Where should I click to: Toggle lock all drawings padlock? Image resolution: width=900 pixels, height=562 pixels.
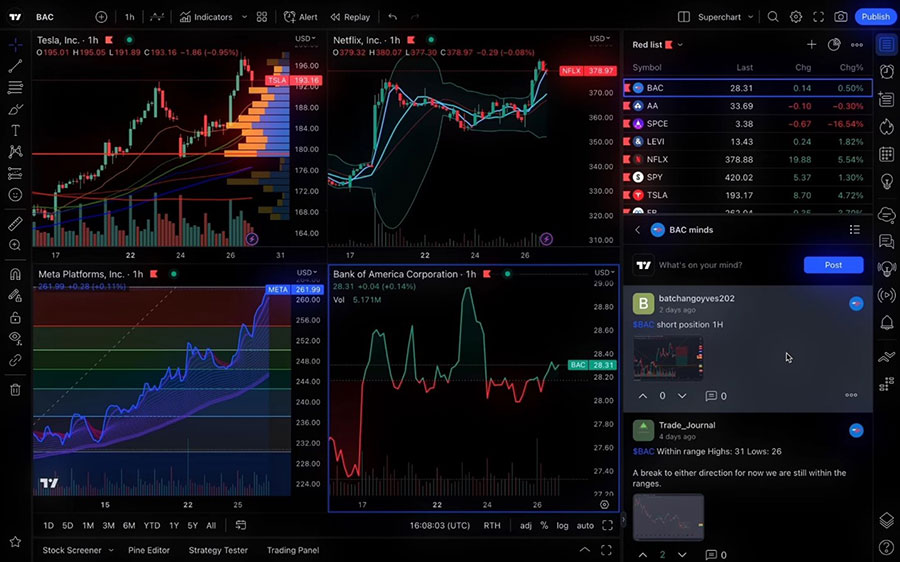click(x=15, y=317)
